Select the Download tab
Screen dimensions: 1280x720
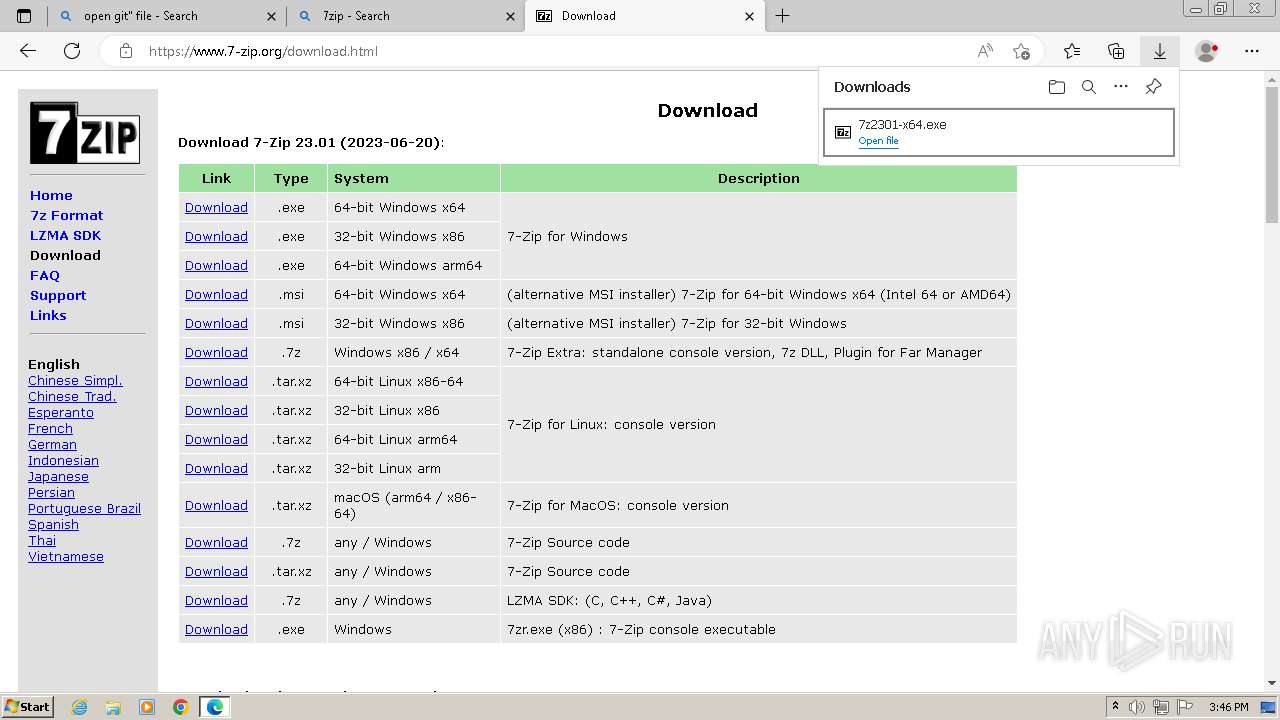pos(645,16)
